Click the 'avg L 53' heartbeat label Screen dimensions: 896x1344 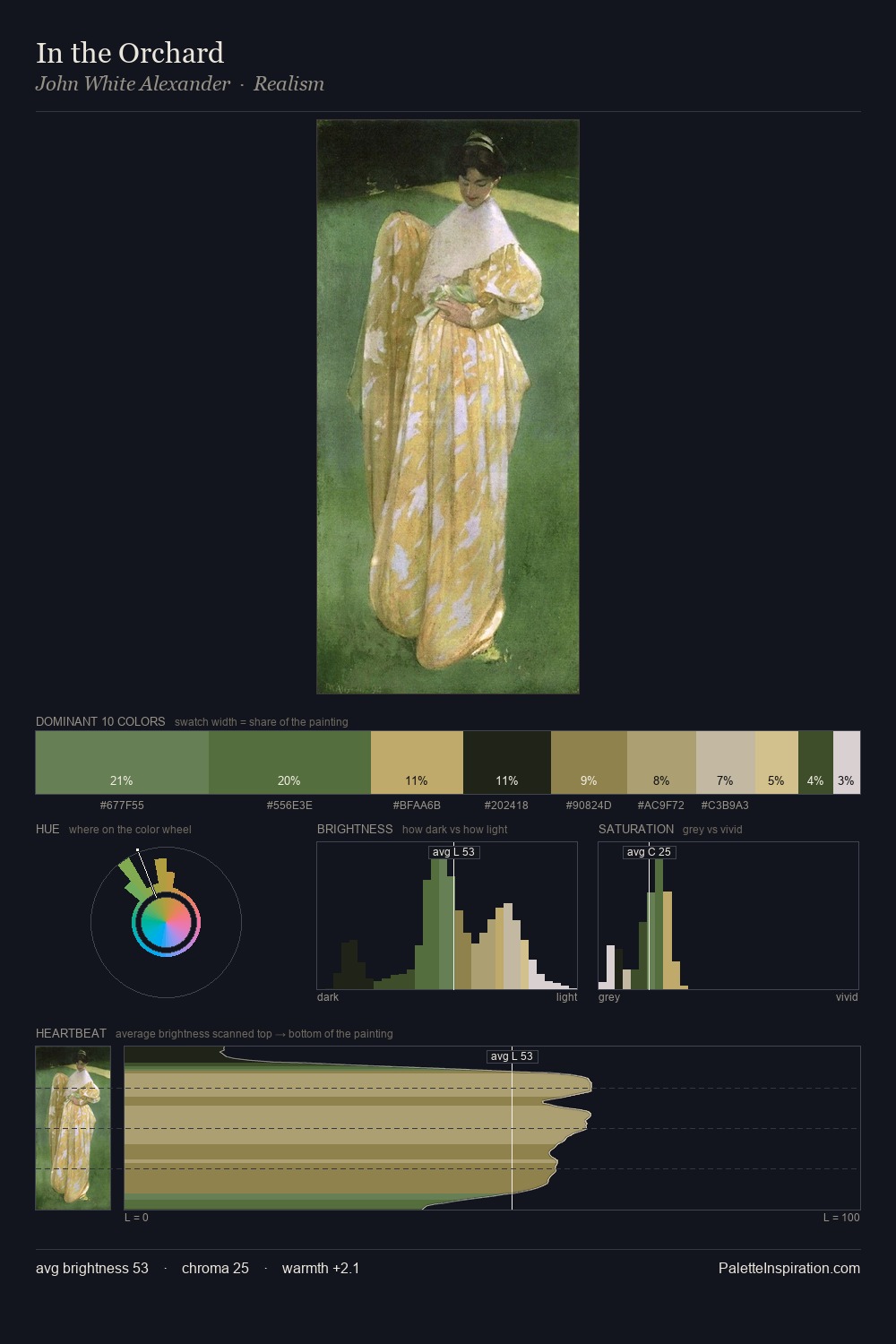click(x=512, y=1056)
